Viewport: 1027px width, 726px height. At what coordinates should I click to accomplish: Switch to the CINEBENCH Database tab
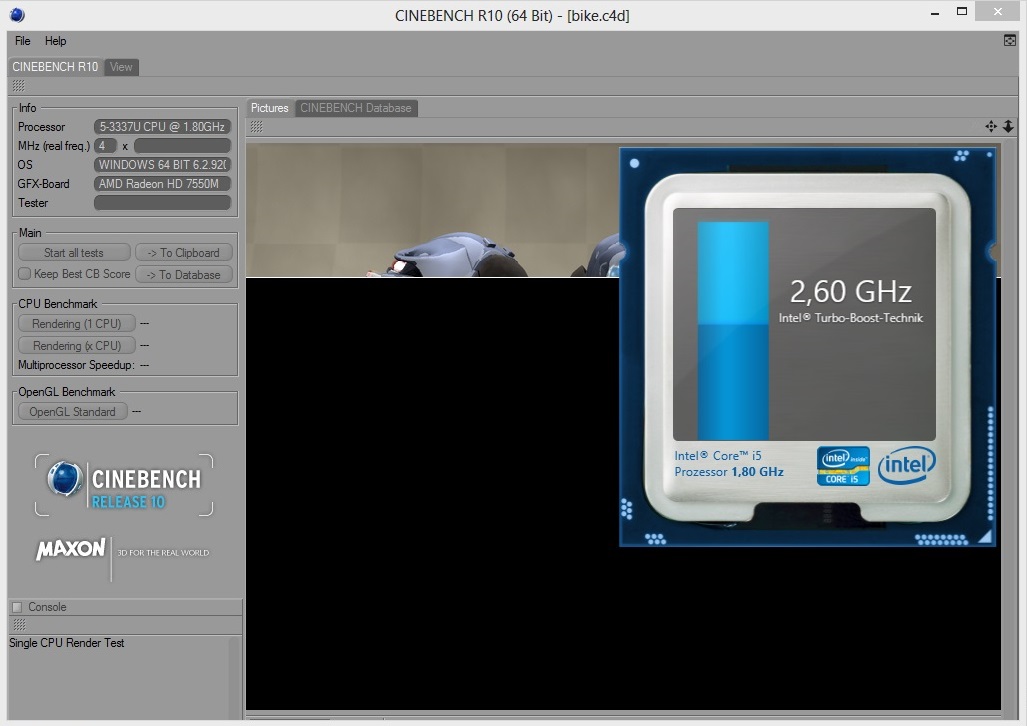click(x=356, y=107)
